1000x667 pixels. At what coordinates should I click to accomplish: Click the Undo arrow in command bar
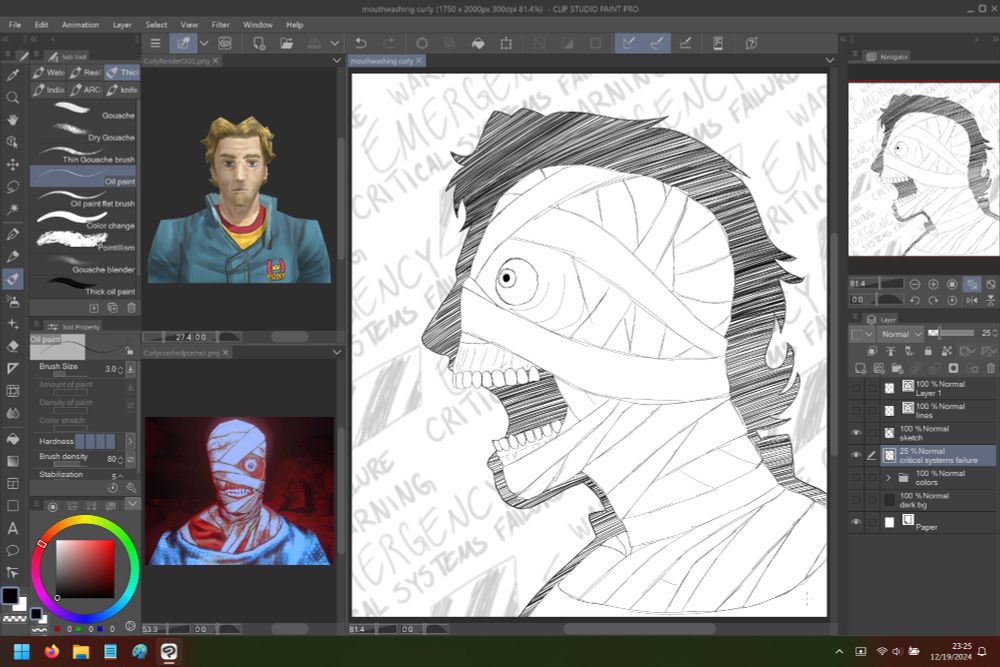click(361, 44)
